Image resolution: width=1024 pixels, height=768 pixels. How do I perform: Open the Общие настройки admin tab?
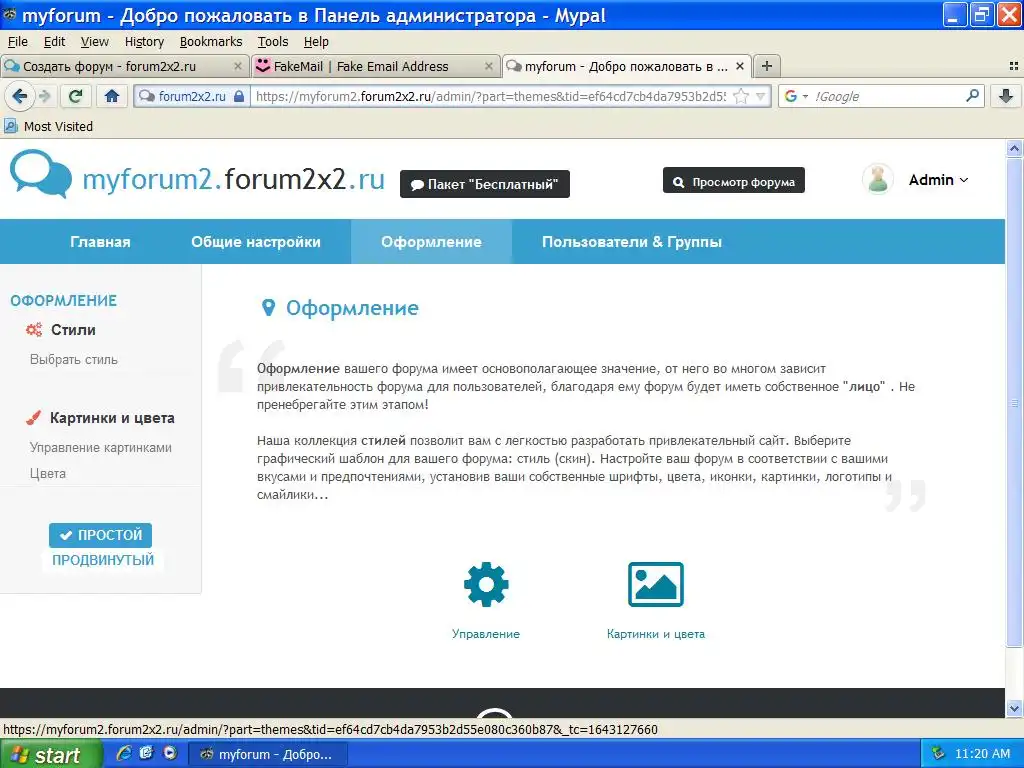(x=256, y=242)
